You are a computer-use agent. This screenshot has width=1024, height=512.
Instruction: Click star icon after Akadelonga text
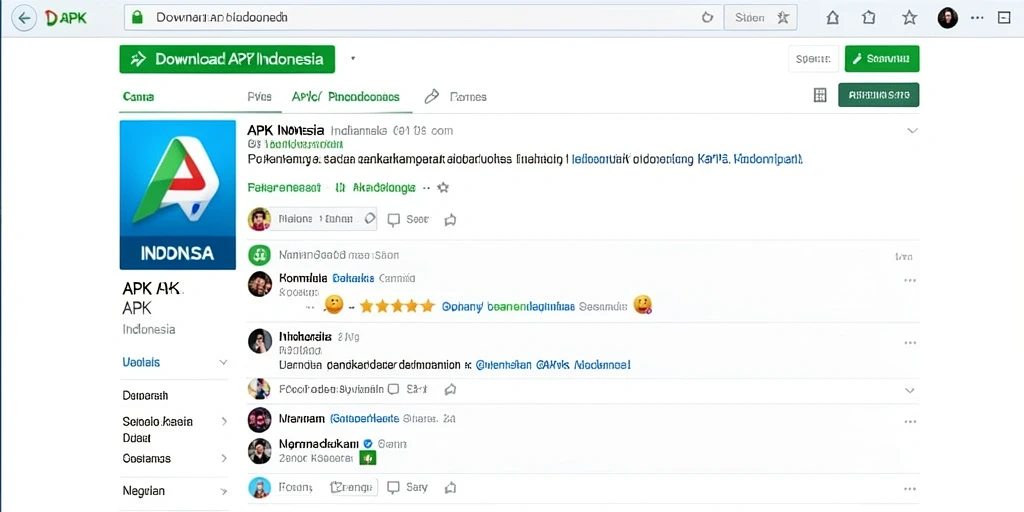pos(443,187)
